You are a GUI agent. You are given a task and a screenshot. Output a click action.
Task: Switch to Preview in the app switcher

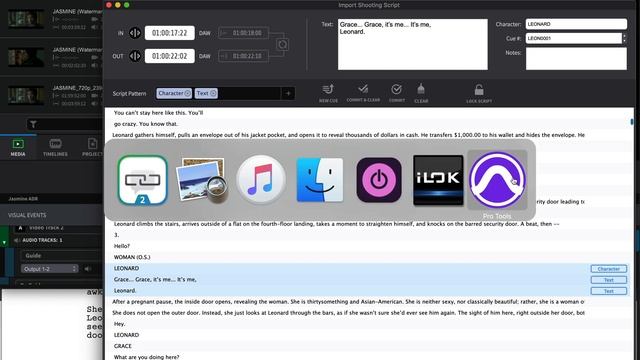click(201, 180)
